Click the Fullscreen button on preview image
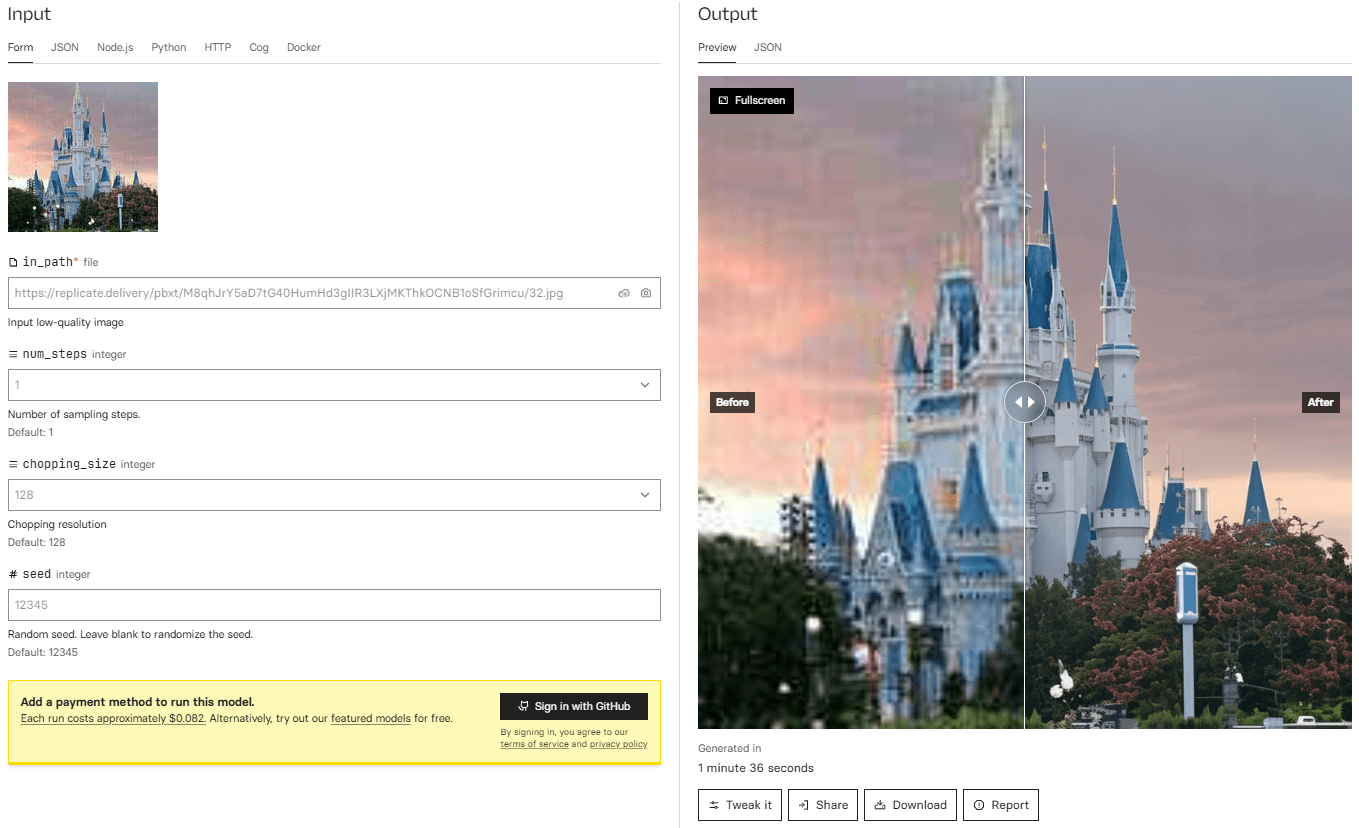The width and height of the screenshot is (1359, 828). (752, 100)
